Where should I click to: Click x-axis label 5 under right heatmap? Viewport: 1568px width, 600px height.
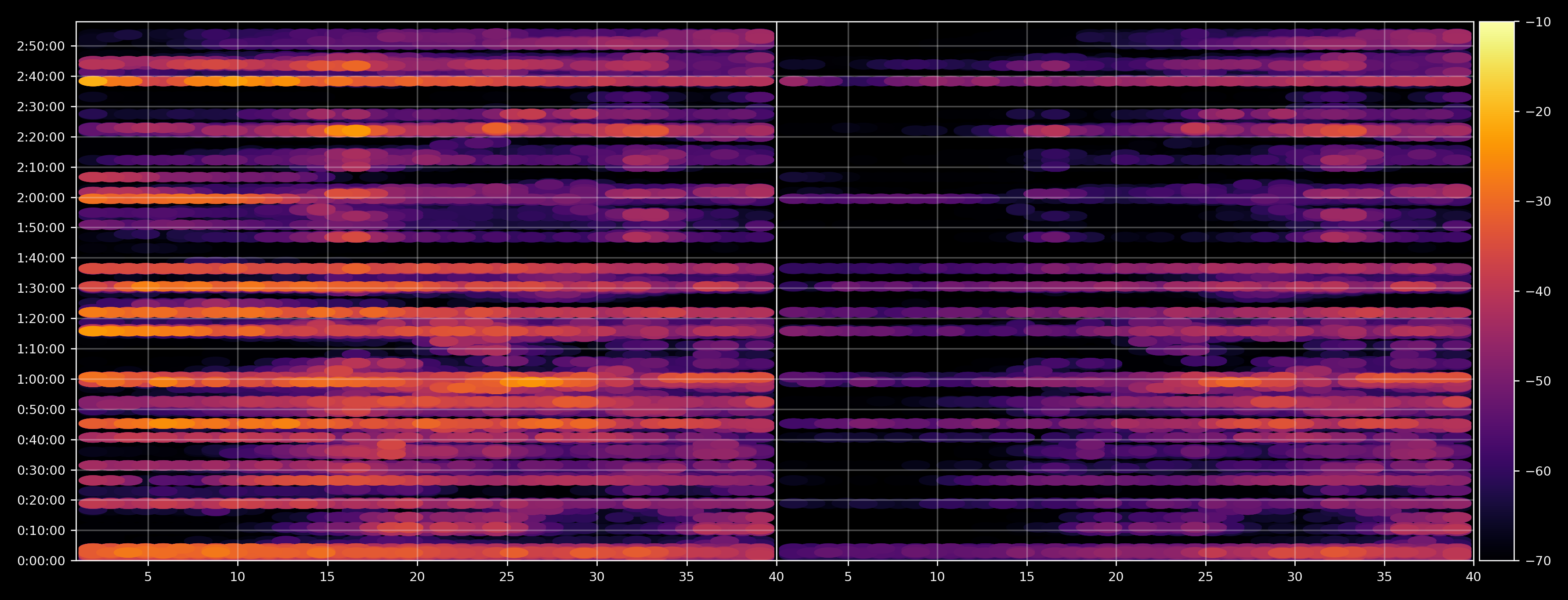[x=848, y=576]
